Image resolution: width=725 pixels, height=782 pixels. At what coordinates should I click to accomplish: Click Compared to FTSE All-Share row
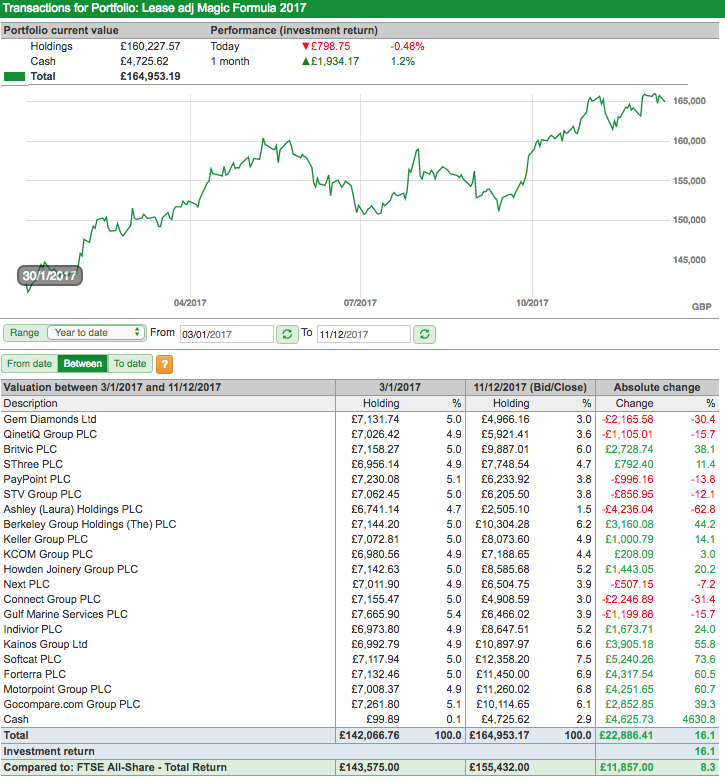(x=360, y=767)
